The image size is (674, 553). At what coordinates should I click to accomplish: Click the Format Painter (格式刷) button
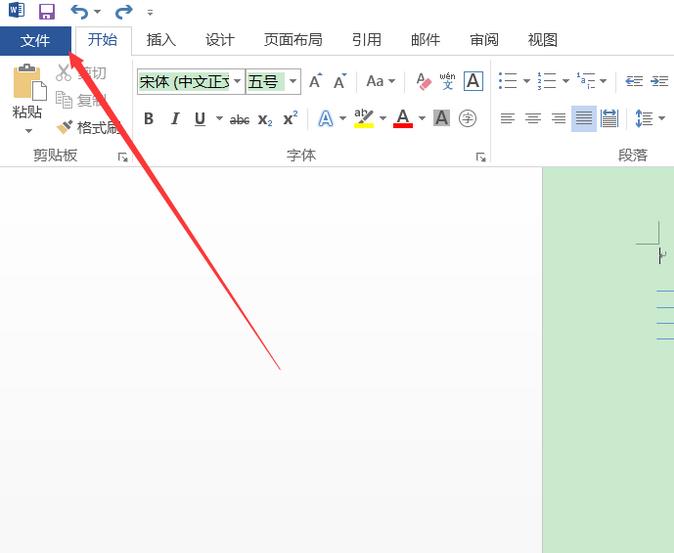click(88, 127)
